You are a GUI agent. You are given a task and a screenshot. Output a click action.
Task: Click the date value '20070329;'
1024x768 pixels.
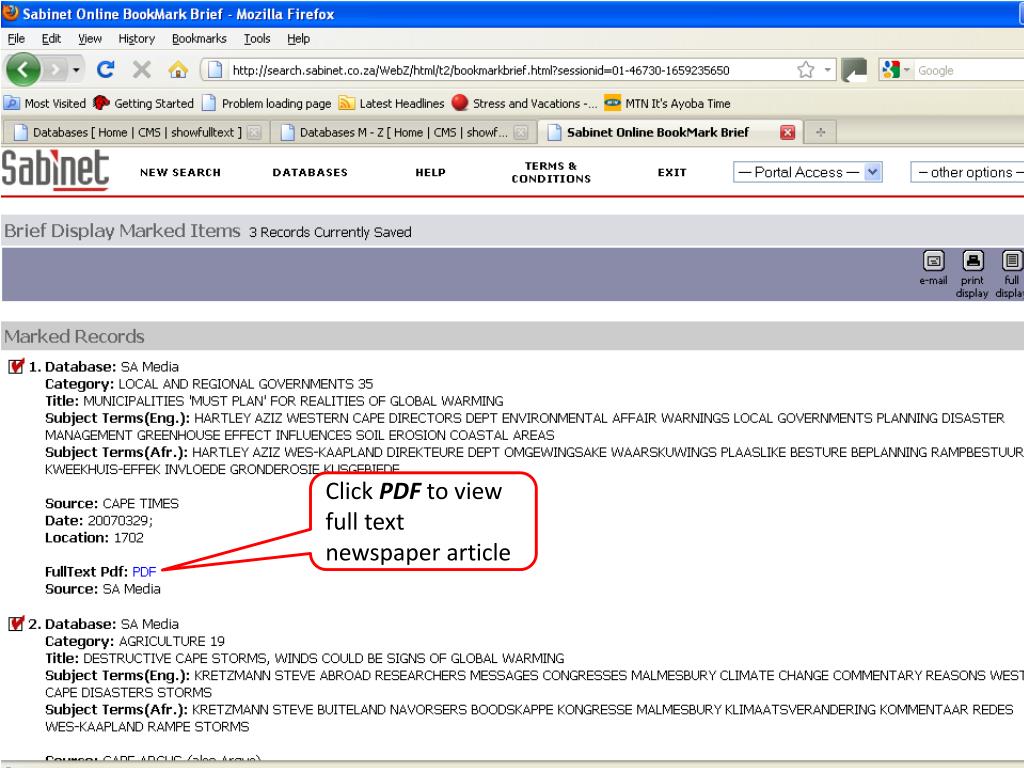click(x=120, y=520)
